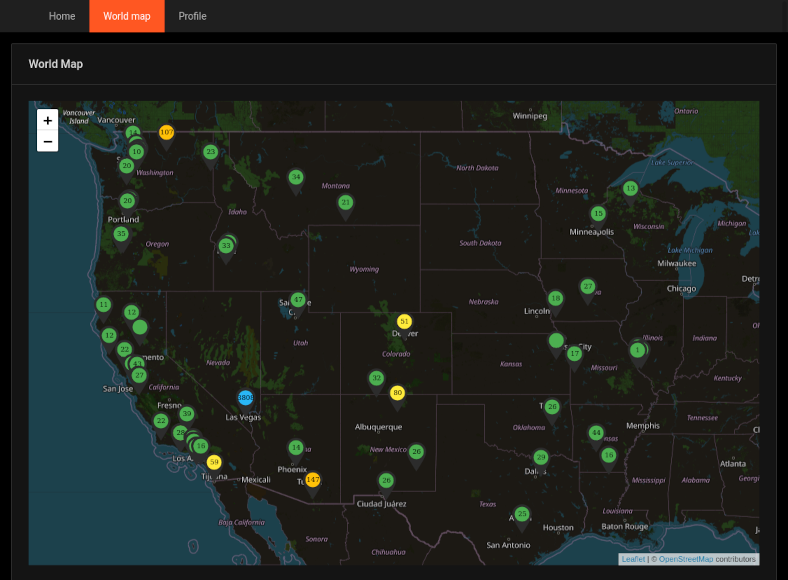Click the green 33 marker in Idaho
The height and width of the screenshot is (580, 788).
point(226,246)
